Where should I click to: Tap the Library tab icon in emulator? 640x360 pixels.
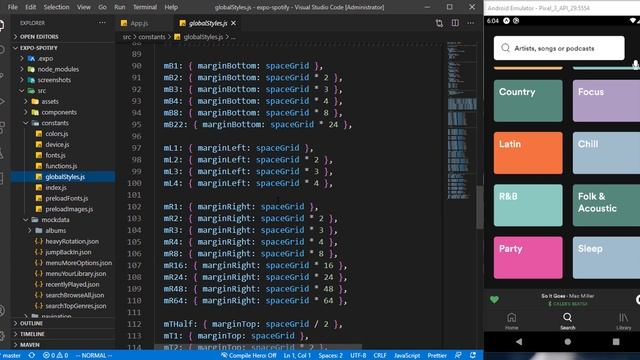[x=623, y=321]
